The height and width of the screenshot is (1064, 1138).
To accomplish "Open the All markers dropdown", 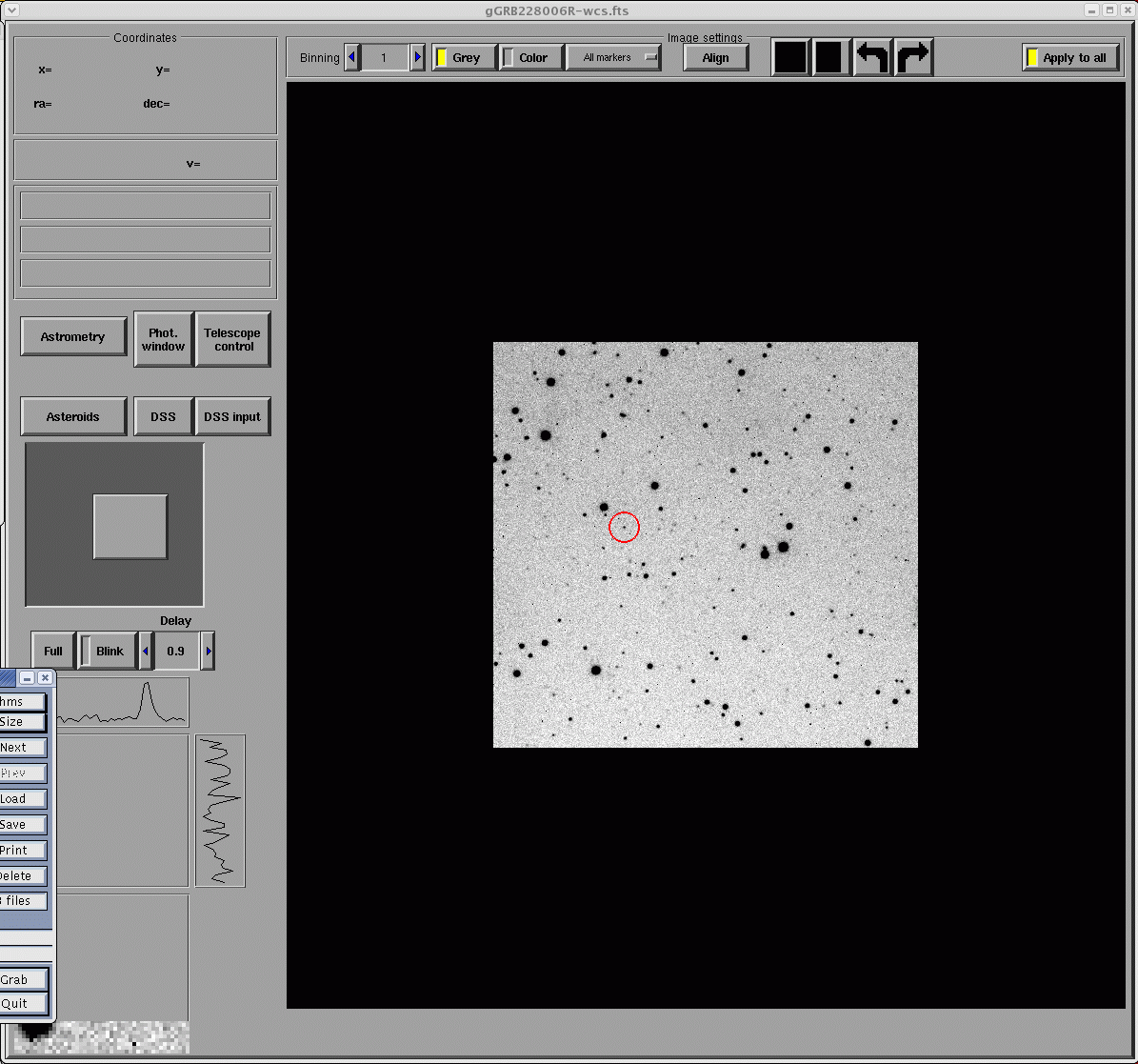I will tap(613, 57).
